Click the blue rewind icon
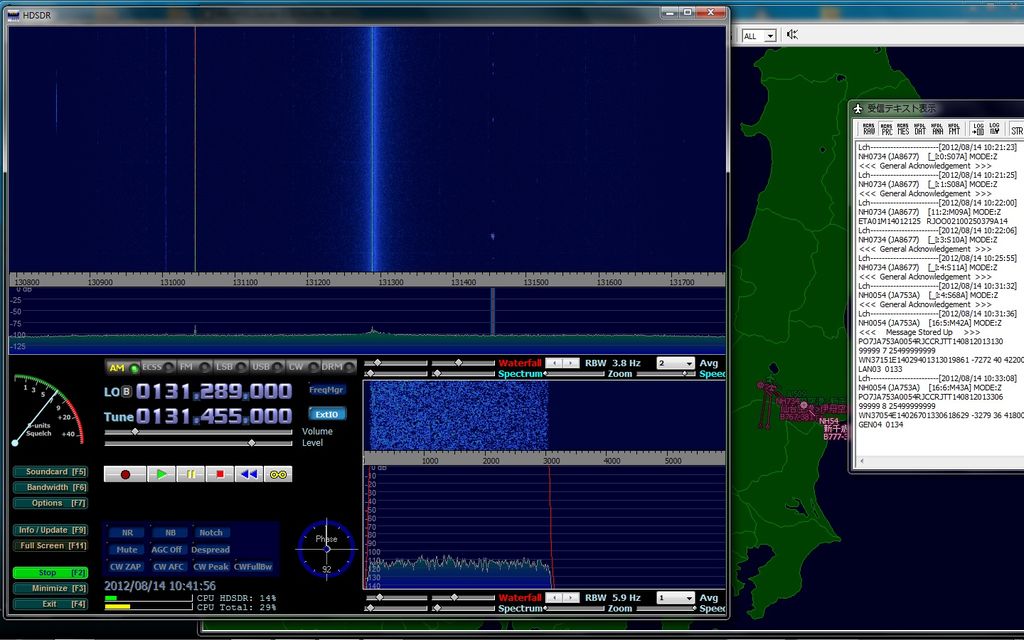The height and width of the screenshot is (640, 1024). click(248, 474)
